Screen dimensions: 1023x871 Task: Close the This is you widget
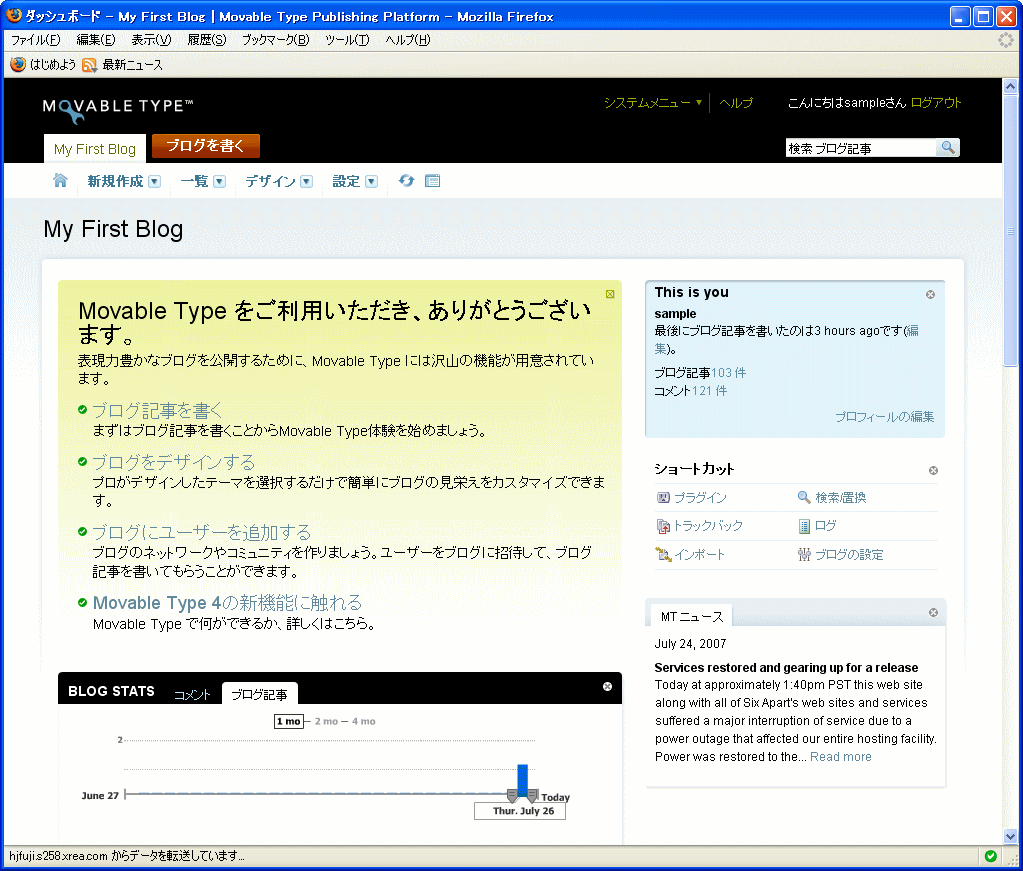(930, 294)
